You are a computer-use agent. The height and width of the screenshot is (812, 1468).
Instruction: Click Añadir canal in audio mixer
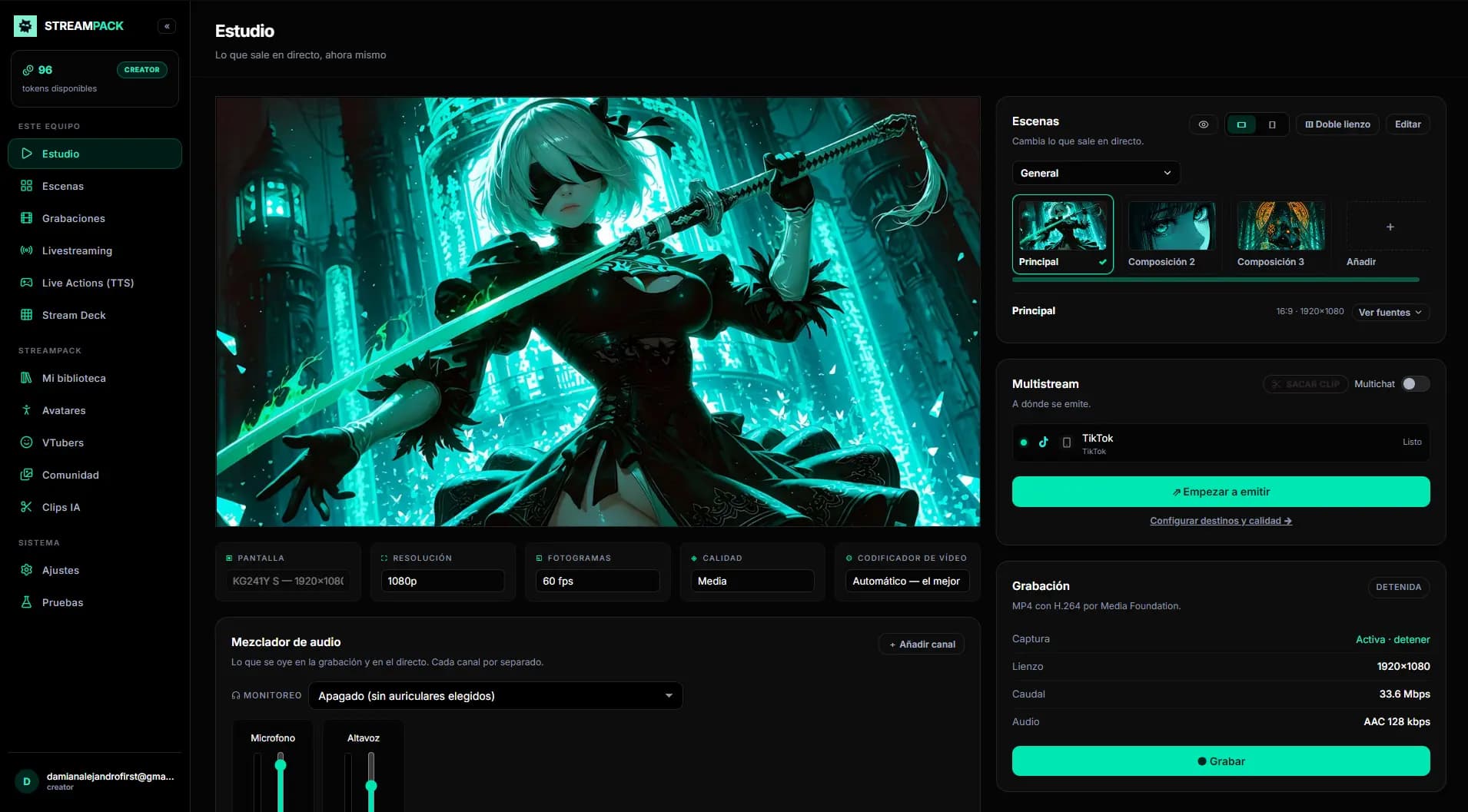(x=922, y=645)
